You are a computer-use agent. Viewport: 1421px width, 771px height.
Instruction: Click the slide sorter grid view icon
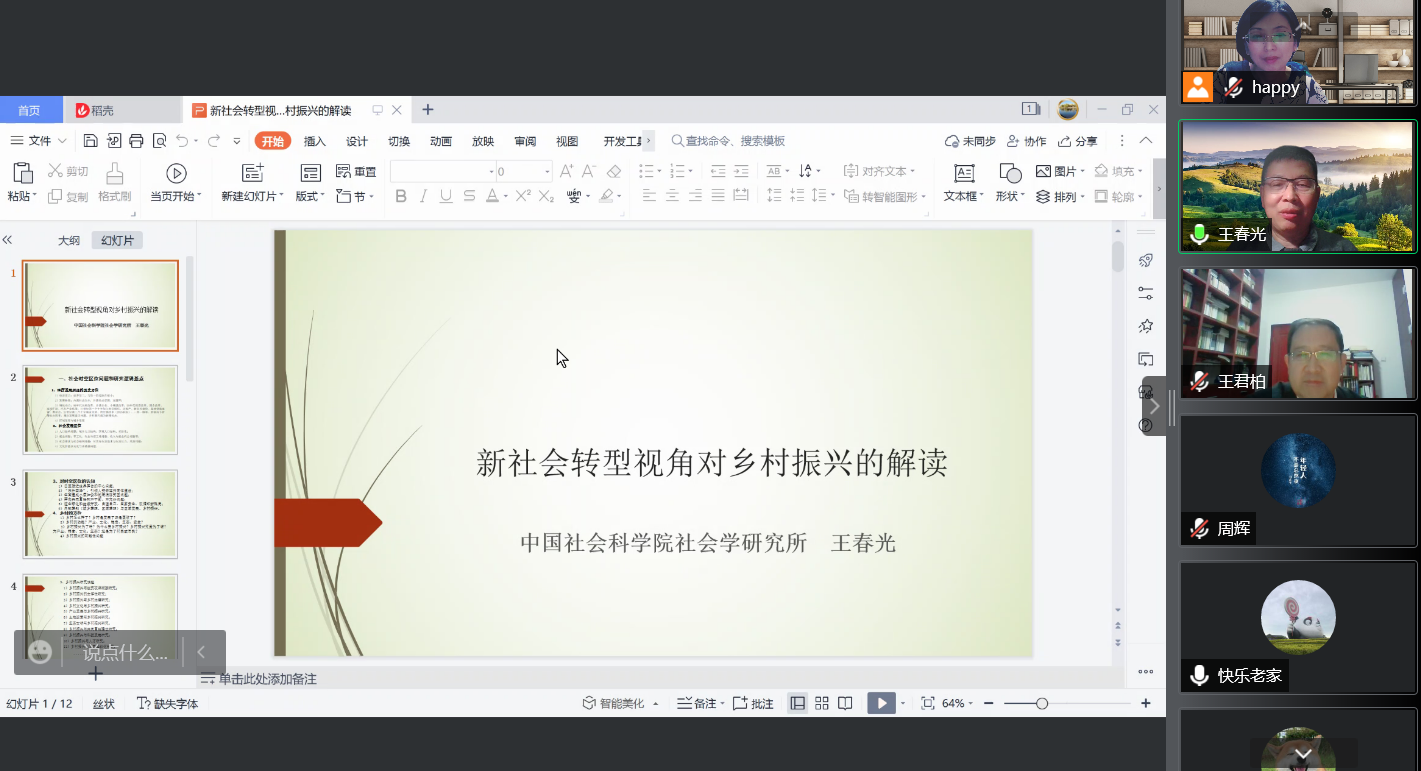click(822, 703)
